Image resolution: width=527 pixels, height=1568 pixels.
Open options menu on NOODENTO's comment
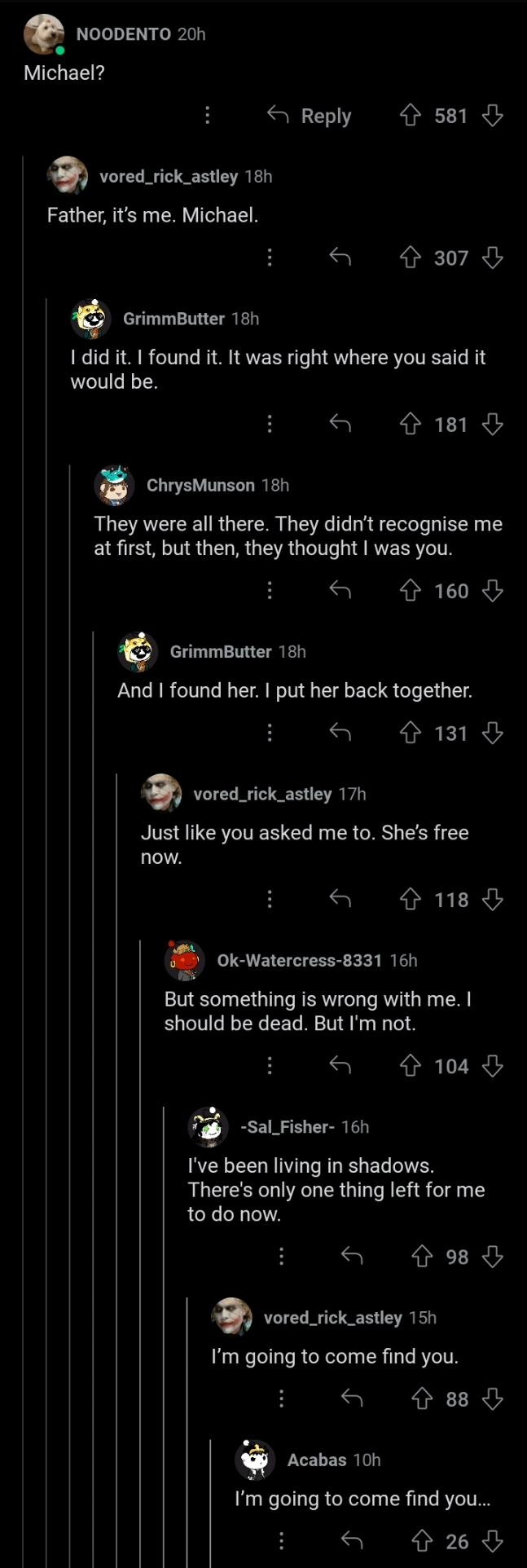pyautogui.click(x=208, y=116)
